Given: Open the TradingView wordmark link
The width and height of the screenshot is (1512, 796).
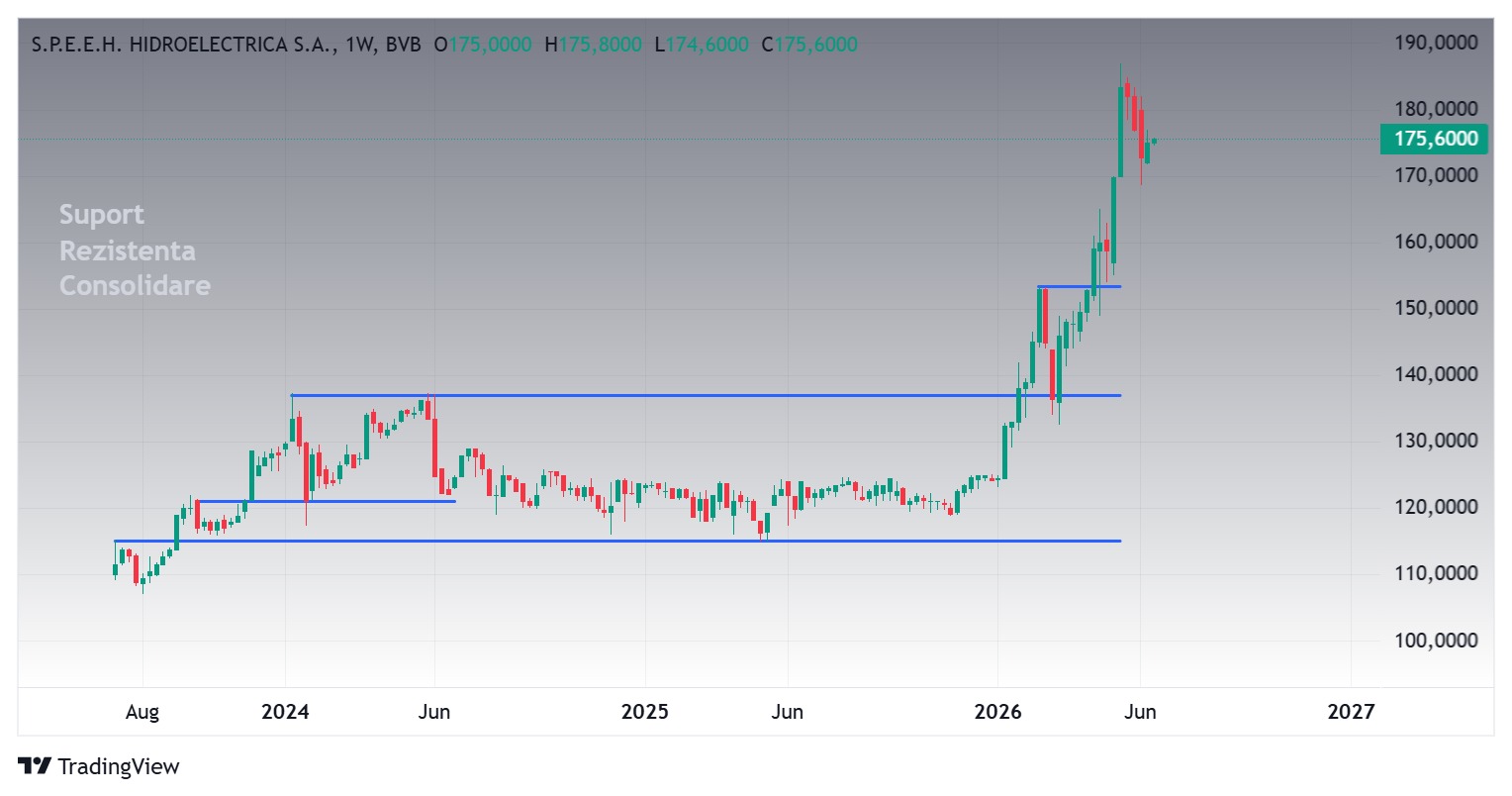Looking at the screenshot, I should 119,766.
